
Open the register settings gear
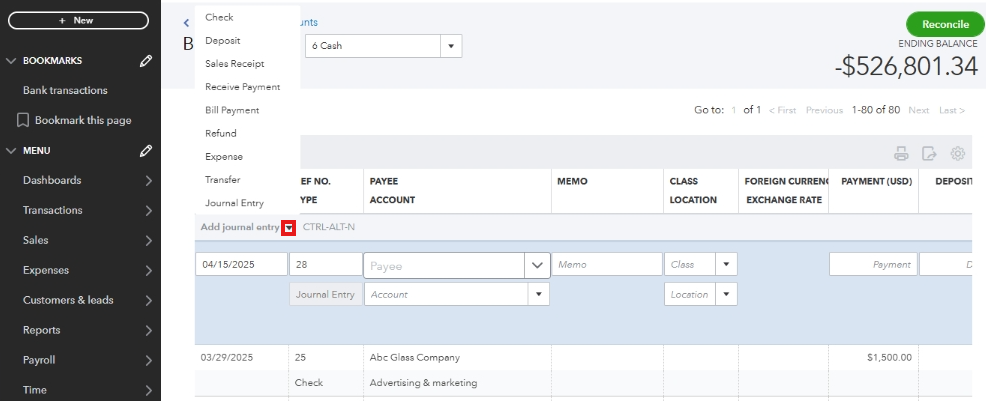pyautogui.click(x=957, y=153)
